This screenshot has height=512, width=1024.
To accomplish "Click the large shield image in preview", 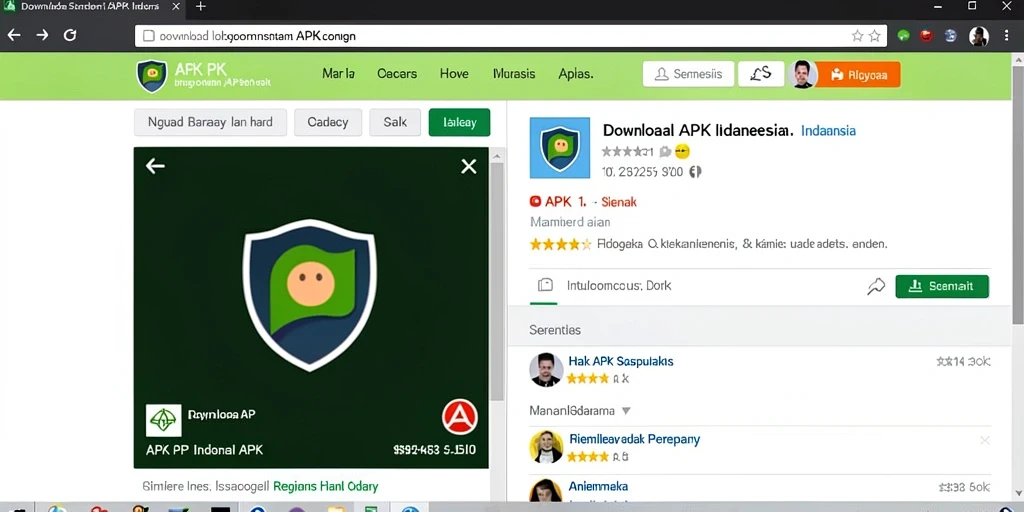I will click(x=310, y=295).
